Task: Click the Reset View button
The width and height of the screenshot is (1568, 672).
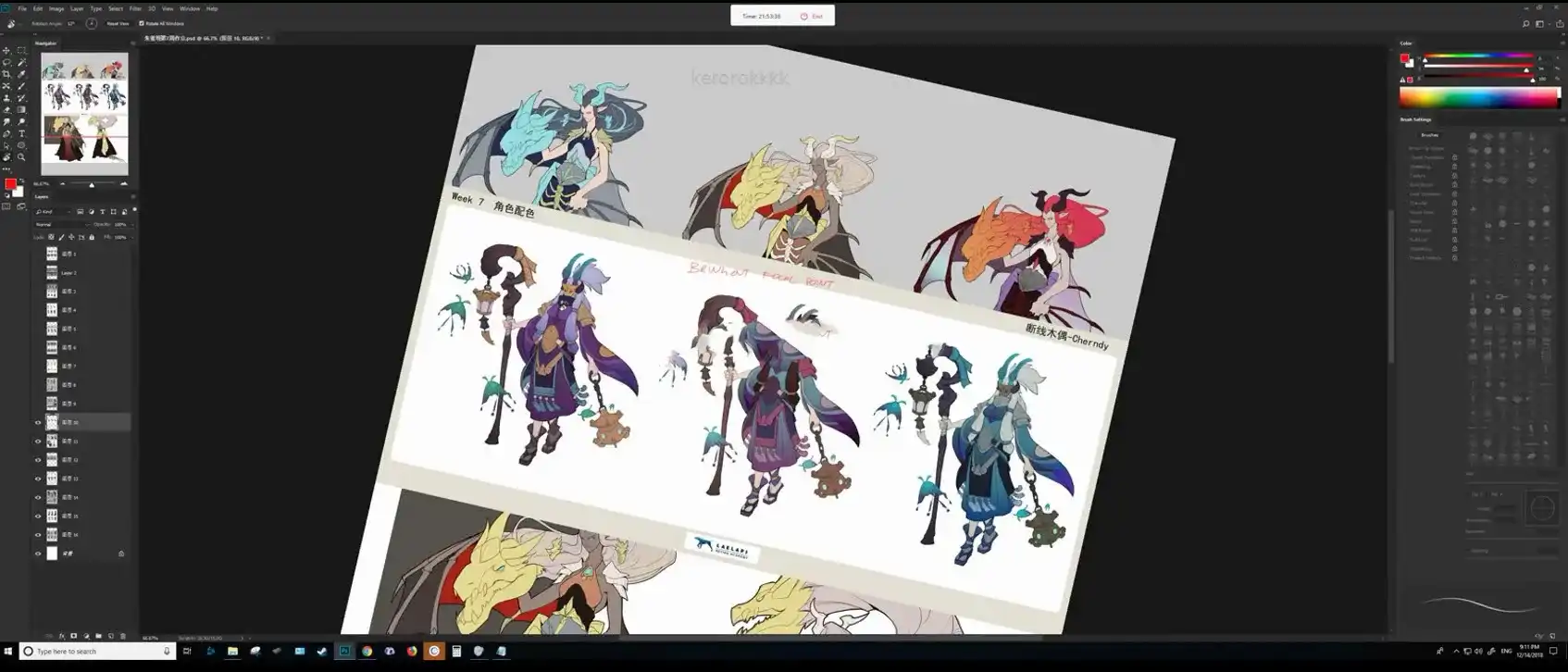Action: click(118, 24)
